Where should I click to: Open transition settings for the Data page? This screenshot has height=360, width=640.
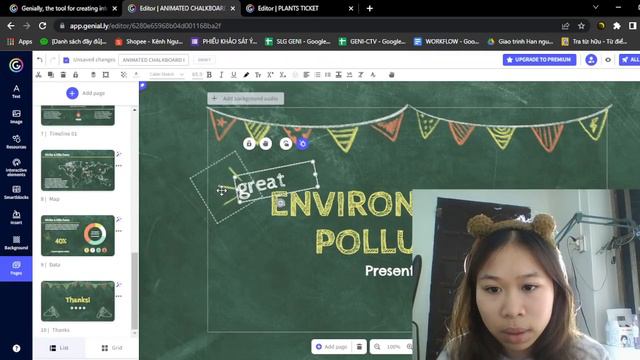[x=119, y=220]
